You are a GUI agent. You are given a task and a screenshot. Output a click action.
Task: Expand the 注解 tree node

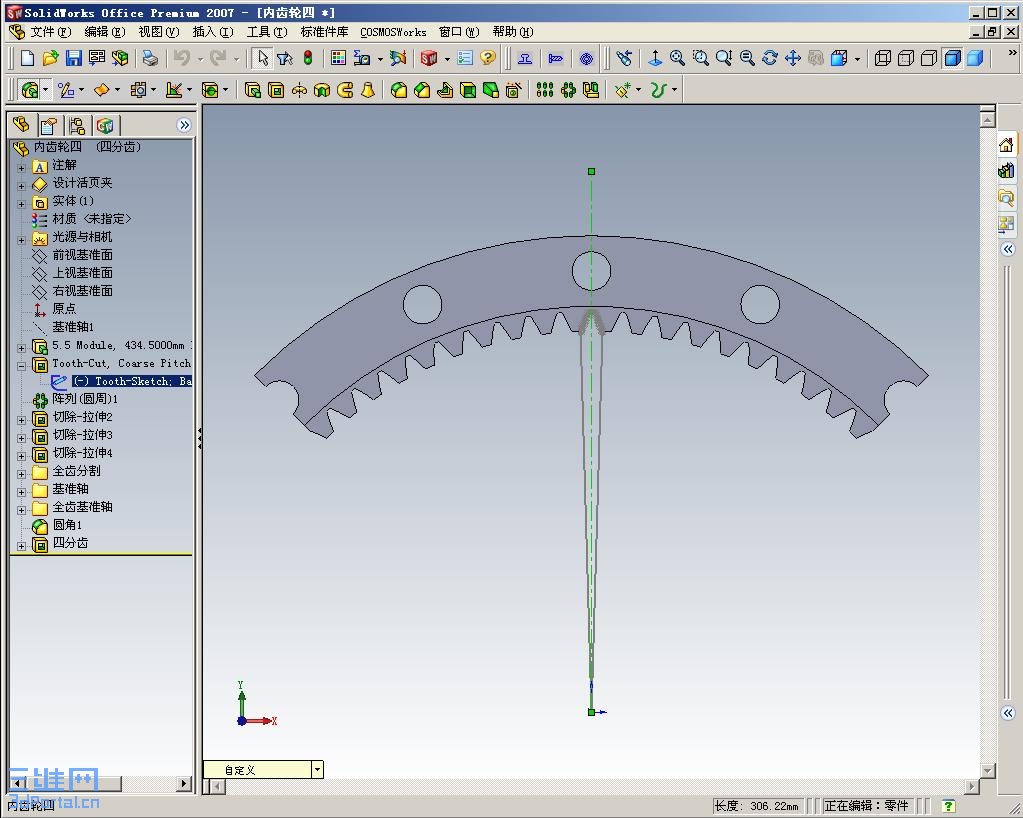[x=22, y=168]
